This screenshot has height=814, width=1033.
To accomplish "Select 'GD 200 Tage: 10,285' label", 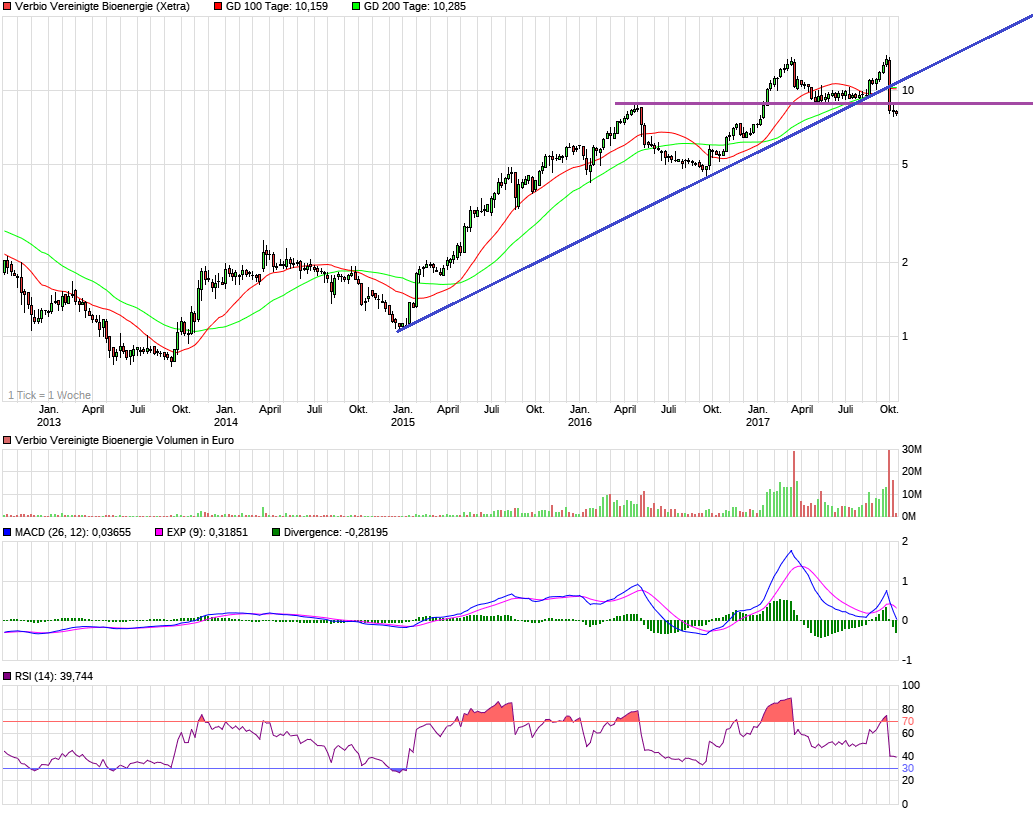I will [x=415, y=7].
